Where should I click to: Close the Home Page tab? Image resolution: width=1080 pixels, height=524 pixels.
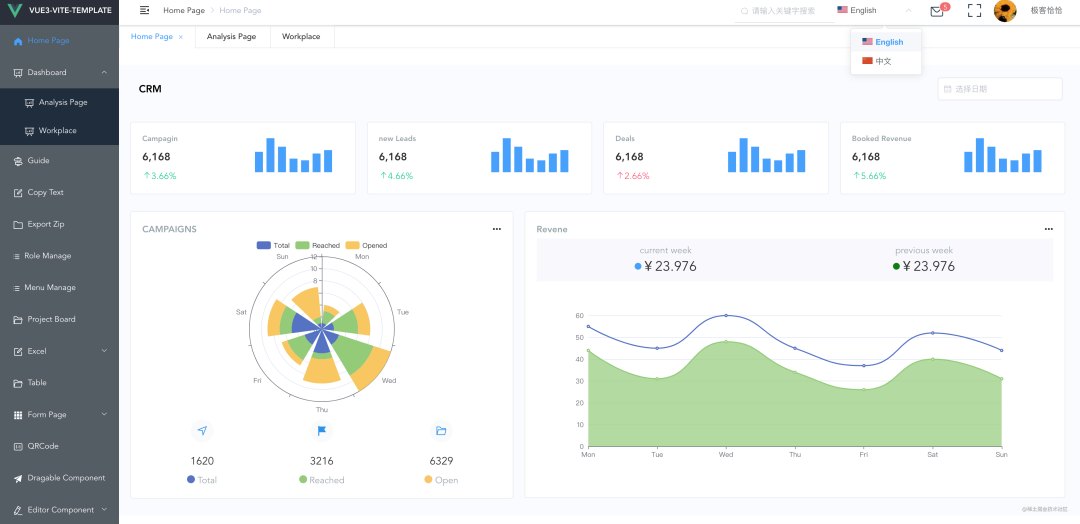[x=181, y=37]
